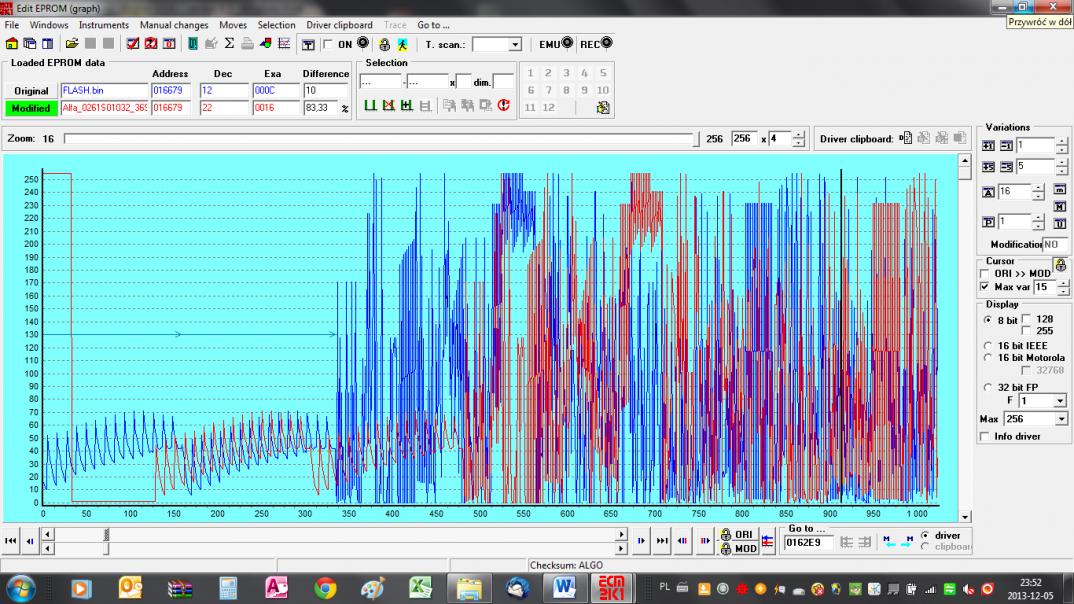Uncheck the Max var checkbox

tap(984, 287)
